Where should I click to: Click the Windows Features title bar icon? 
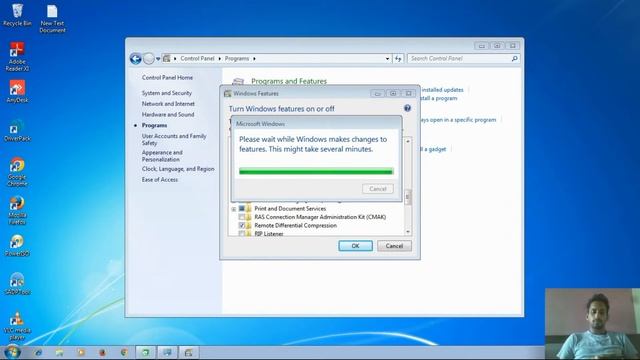tap(227, 93)
